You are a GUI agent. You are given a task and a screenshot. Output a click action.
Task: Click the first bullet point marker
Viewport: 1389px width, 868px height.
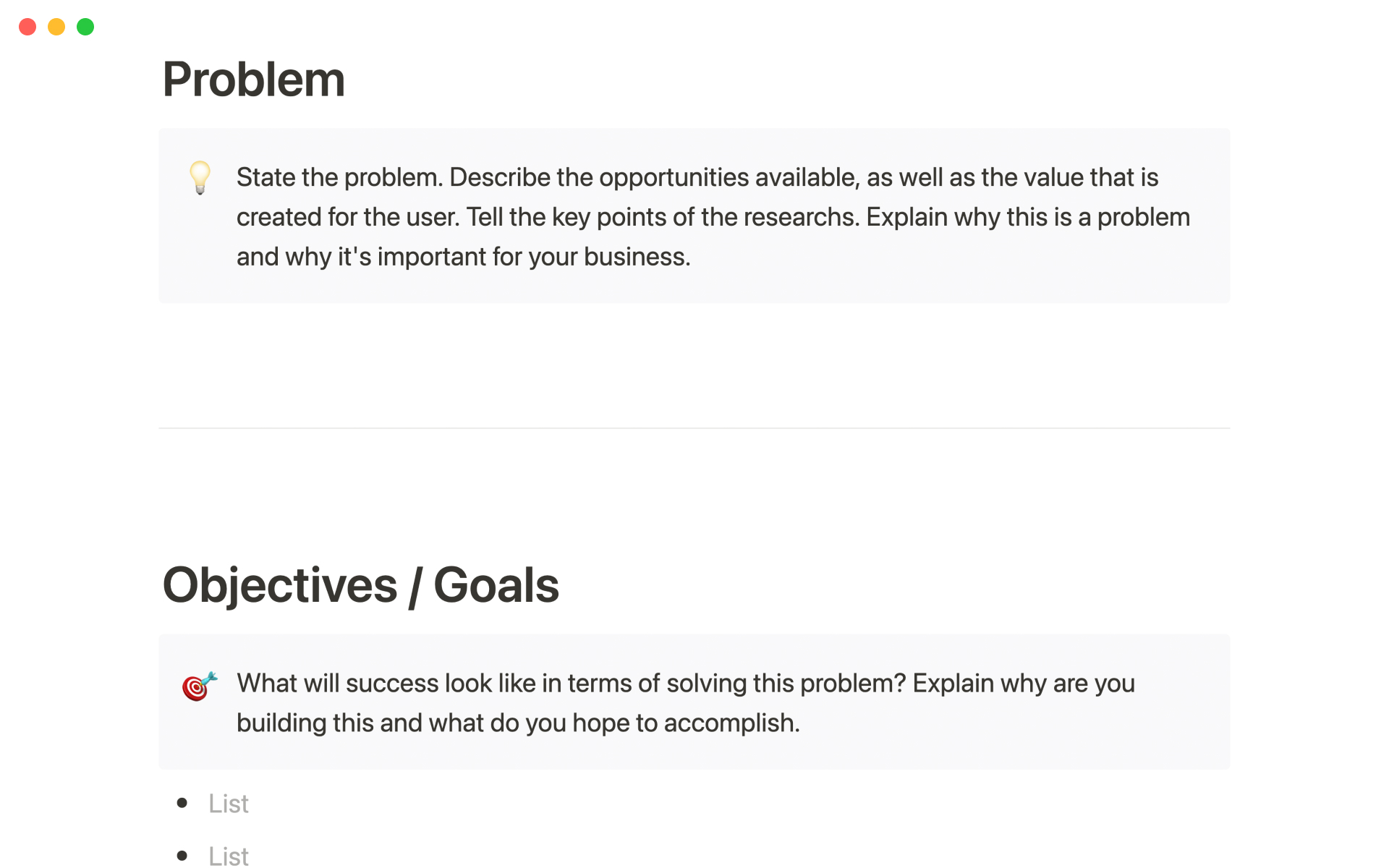pos(182,802)
